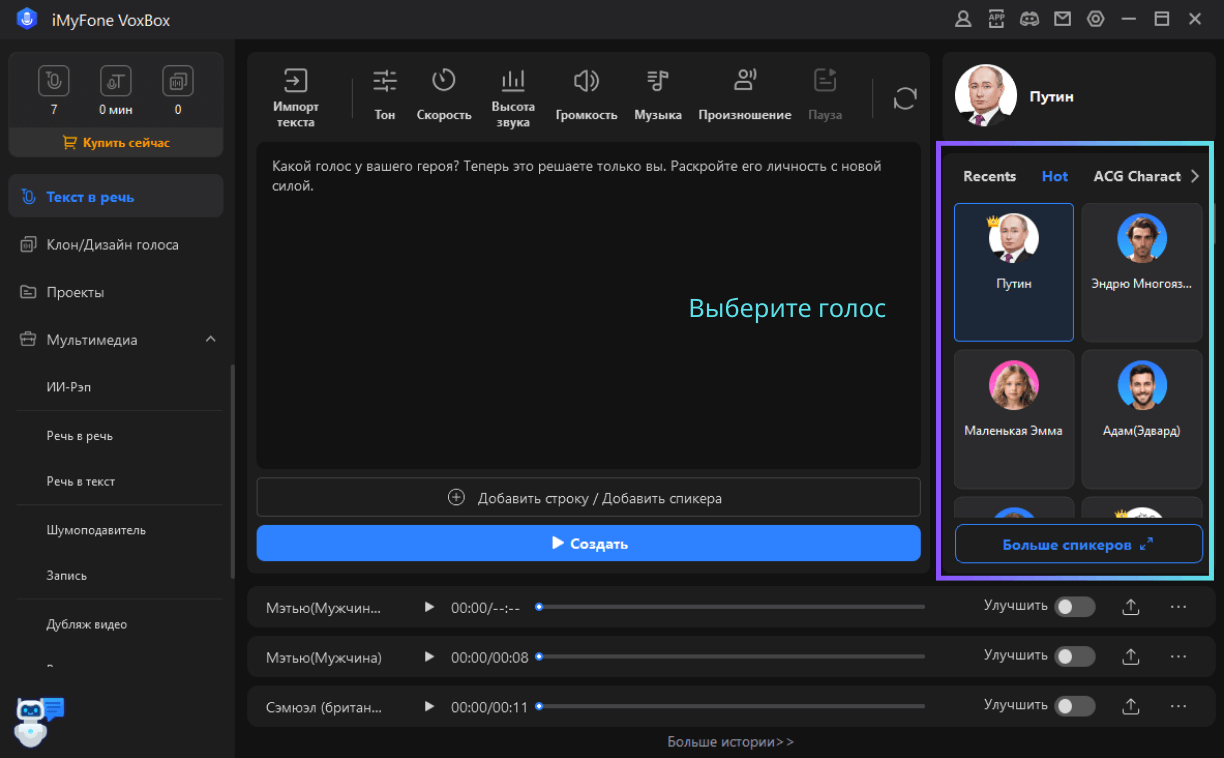Viewport: 1224px width, 758px height.
Task: Click the Купить сейчас button
Action: coord(116,143)
